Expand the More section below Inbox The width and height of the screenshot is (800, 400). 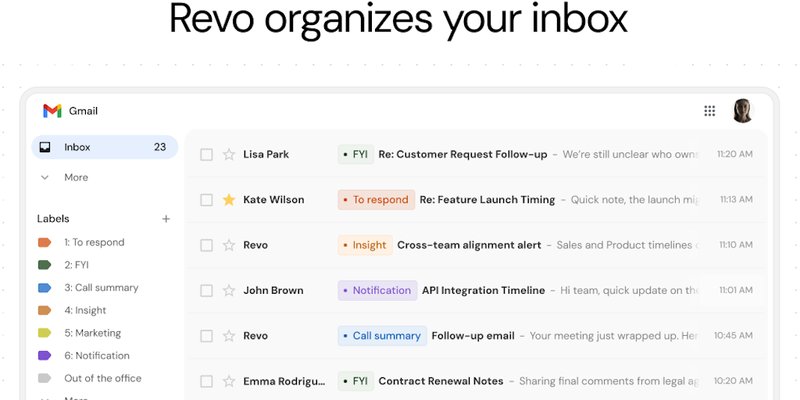tap(75, 177)
